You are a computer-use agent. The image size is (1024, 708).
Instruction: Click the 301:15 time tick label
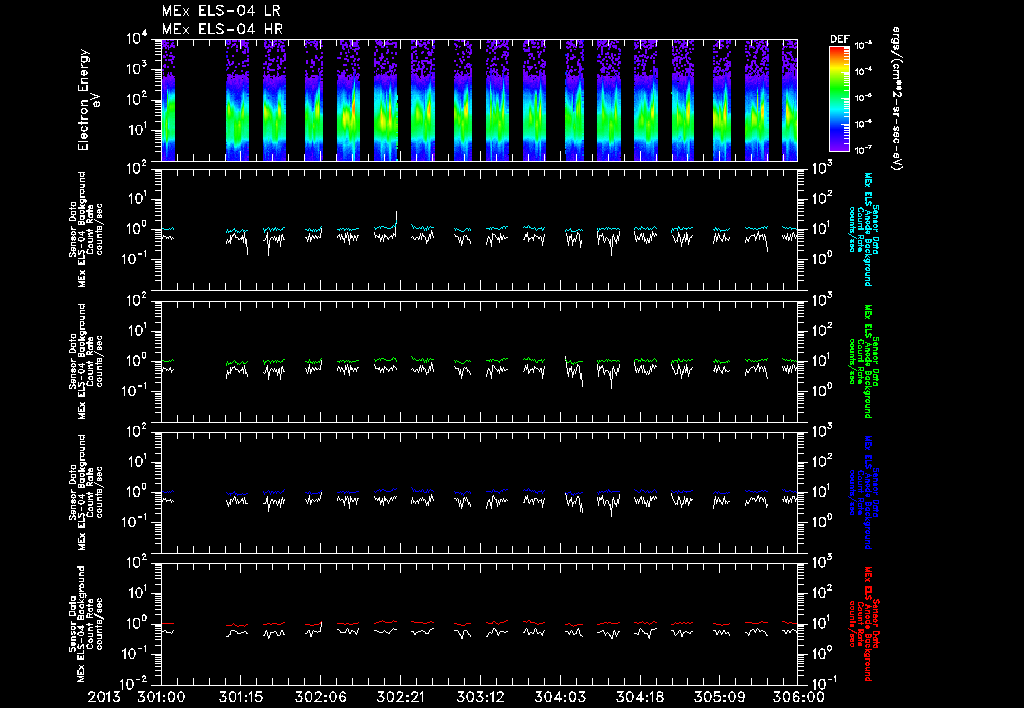tap(241, 698)
